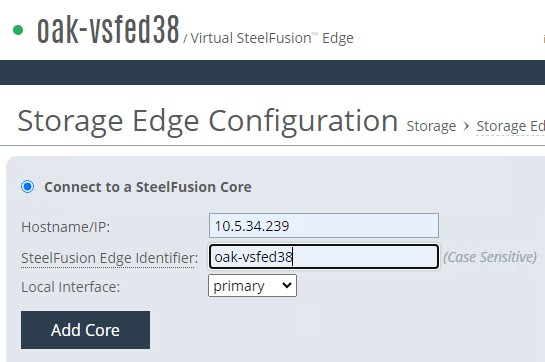Click the chevron arrow in primary dropdown
Image resolution: width=545 pixels, height=362 pixels.
pyautogui.click(x=287, y=285)
